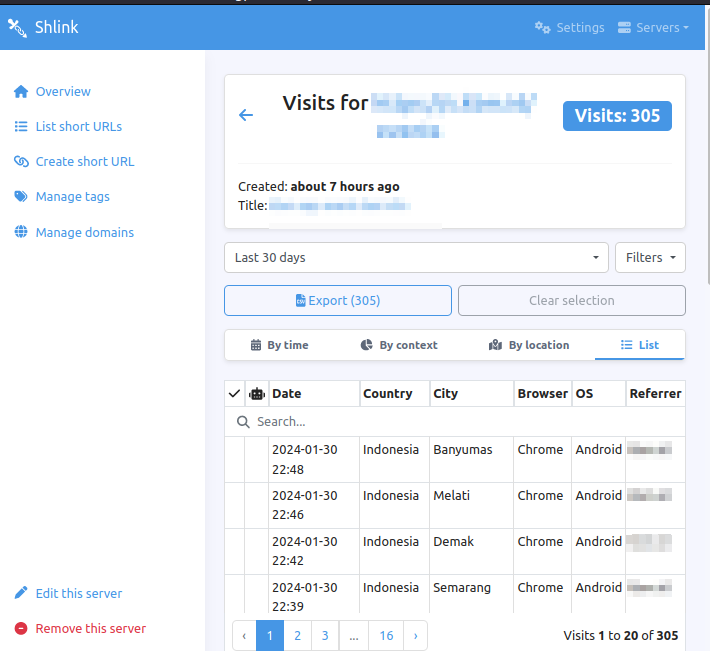Click the 2024-01-30 22:48 date cell

[x=314, y=460]
